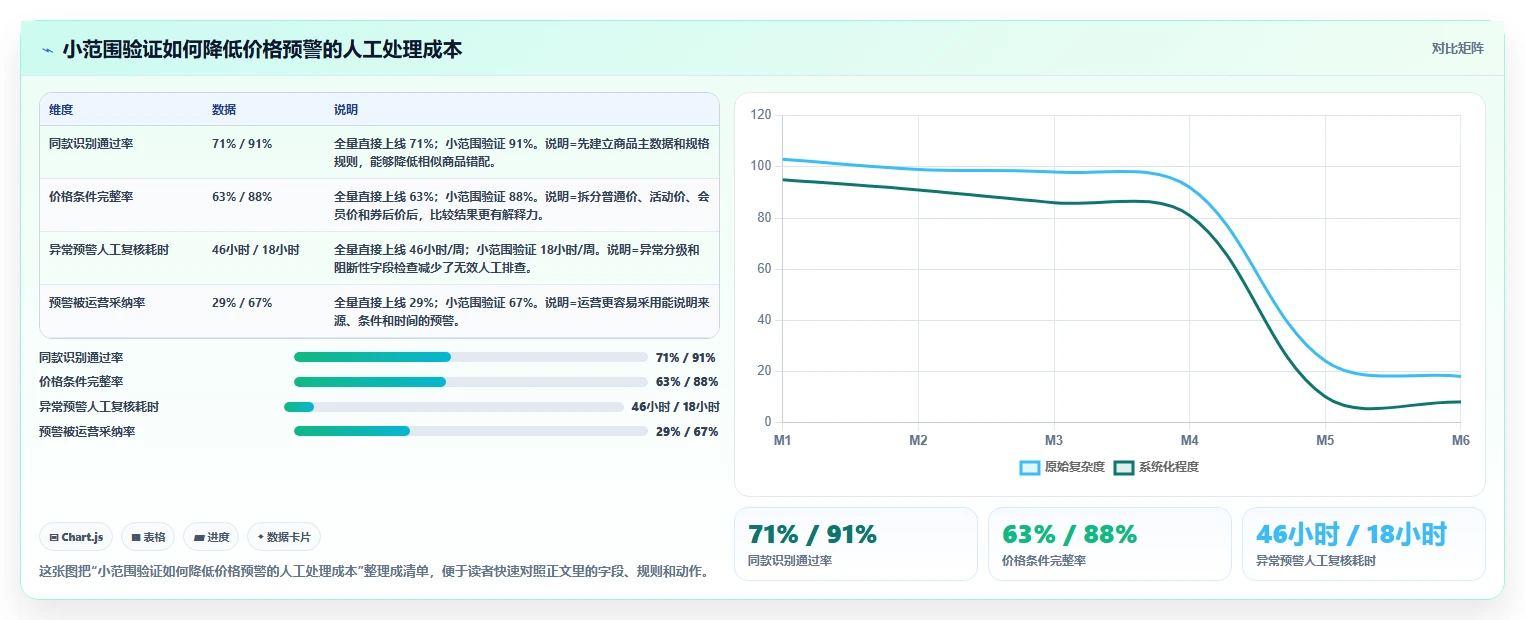Open the 63% / 88% data card

tap(1109, 544)
